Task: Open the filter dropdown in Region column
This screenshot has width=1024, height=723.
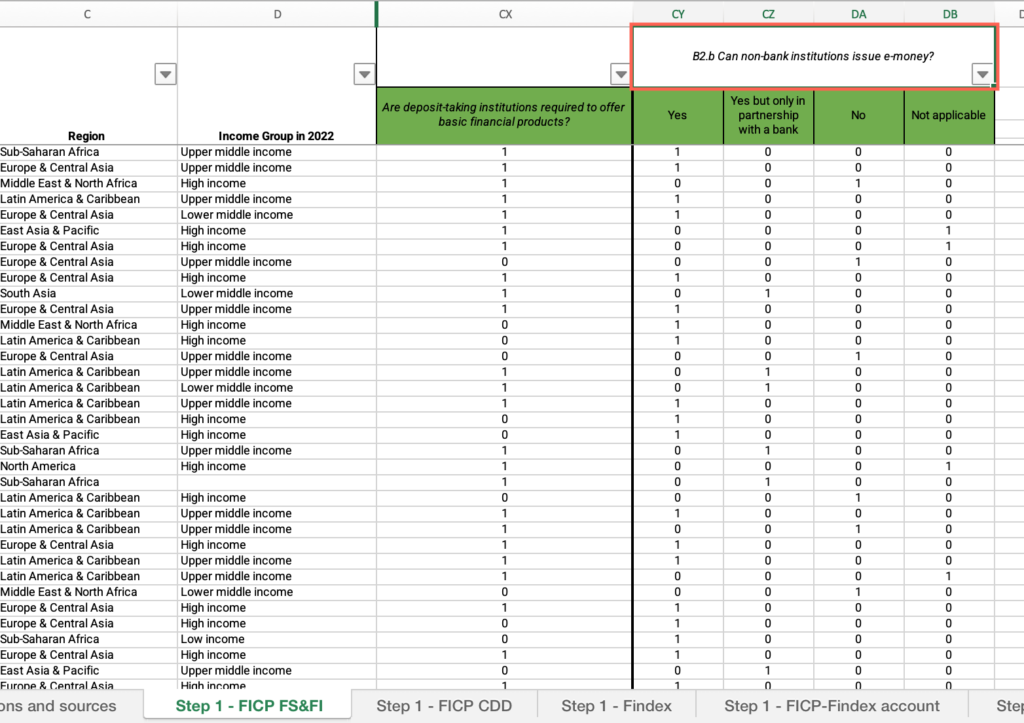Action: [x=166, y=74]
